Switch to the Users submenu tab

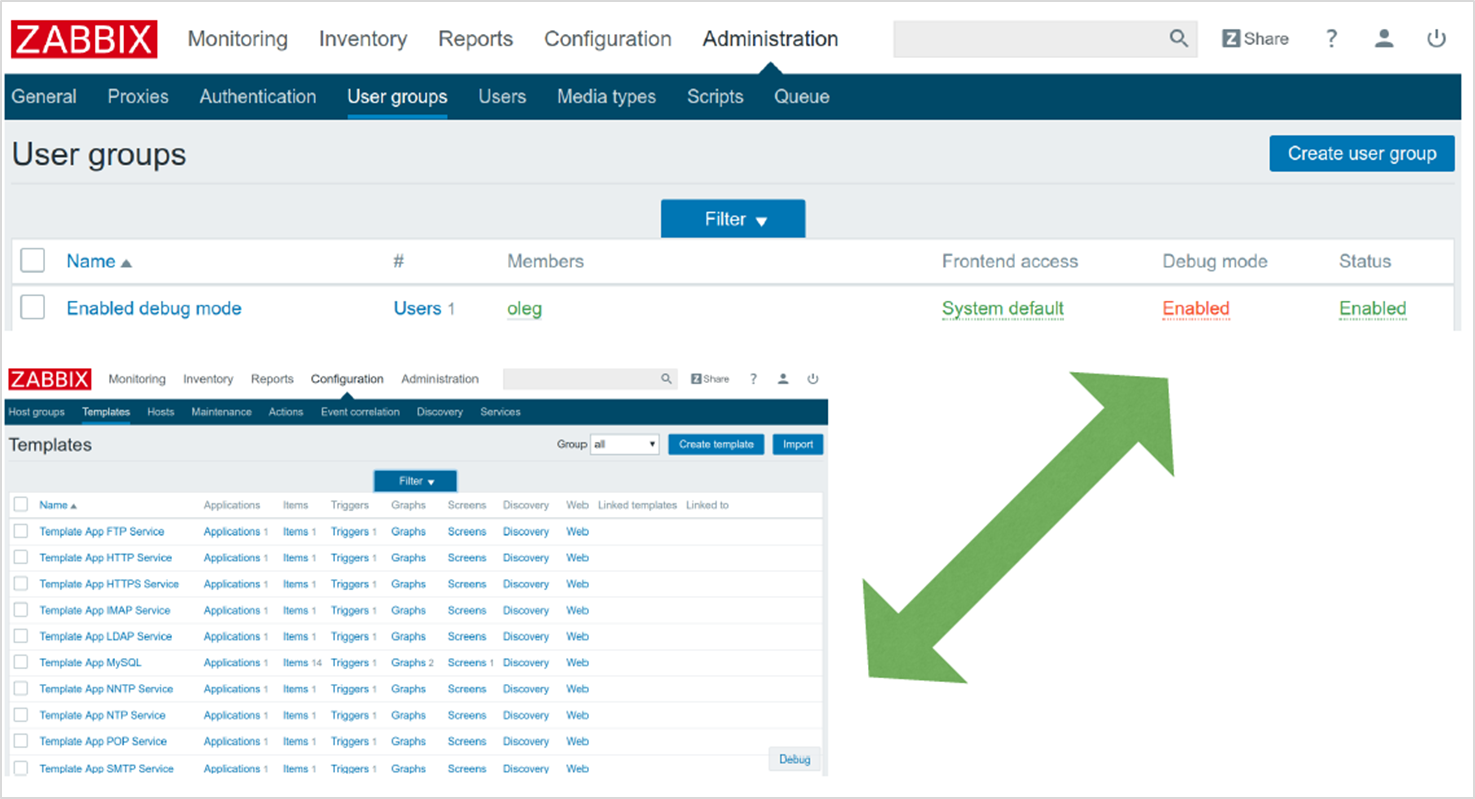click(502, 97)
